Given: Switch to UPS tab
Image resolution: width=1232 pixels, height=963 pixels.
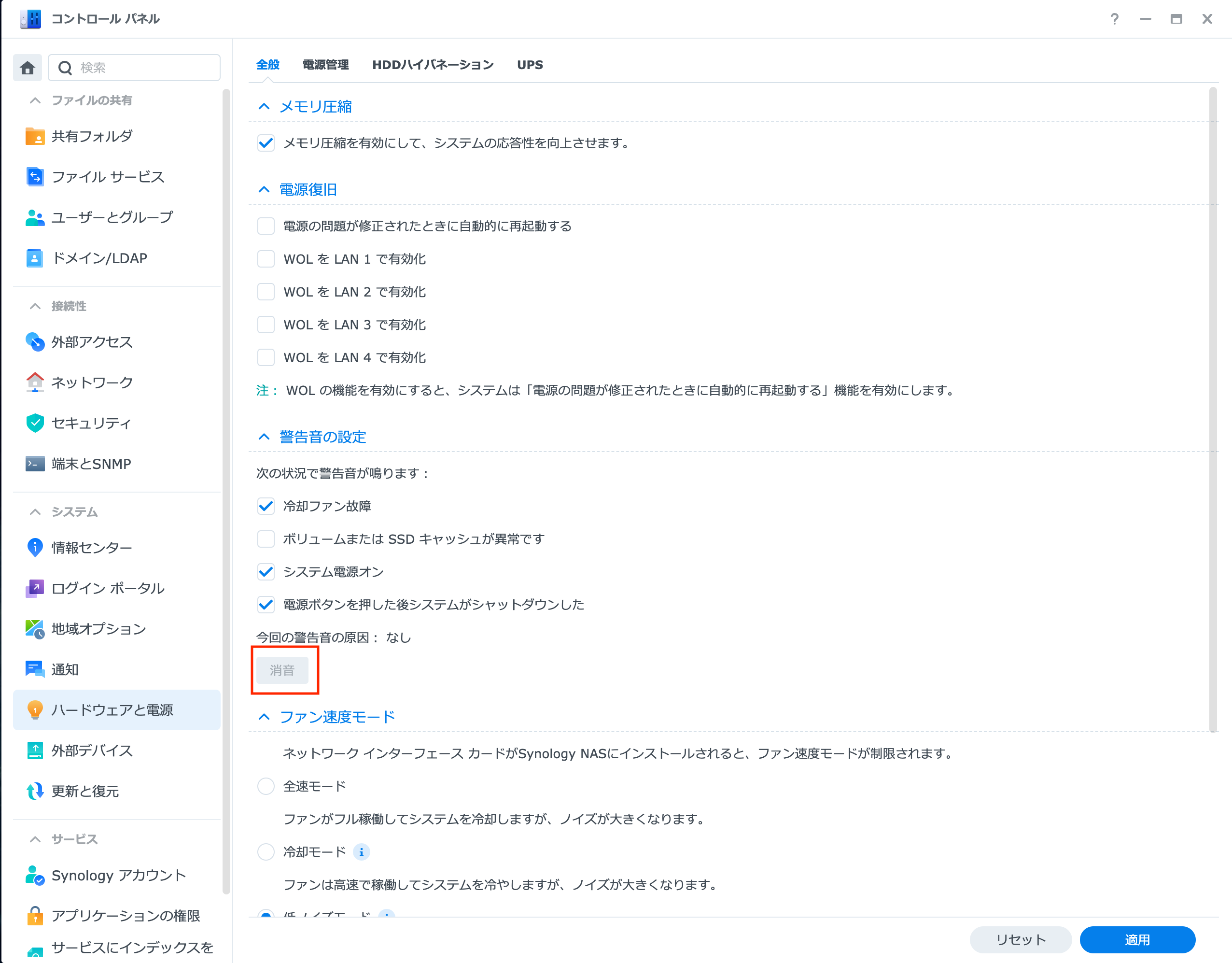Looking at the screenshot, I should (530, 65).
